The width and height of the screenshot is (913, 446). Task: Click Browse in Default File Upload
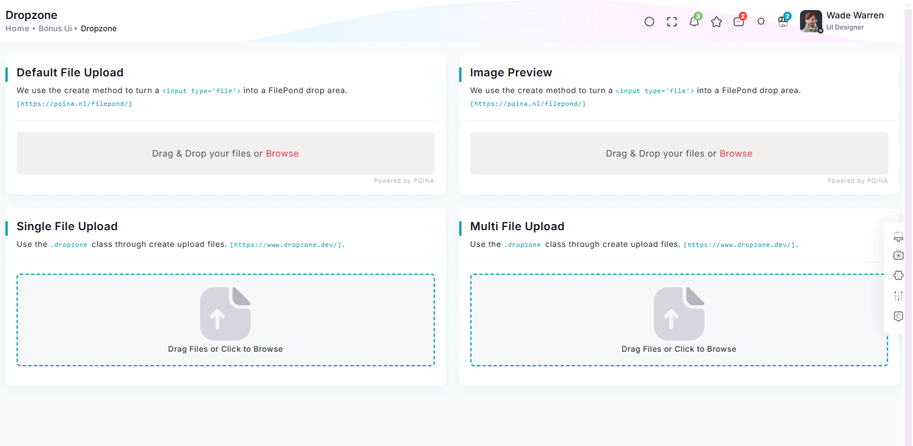282,154
